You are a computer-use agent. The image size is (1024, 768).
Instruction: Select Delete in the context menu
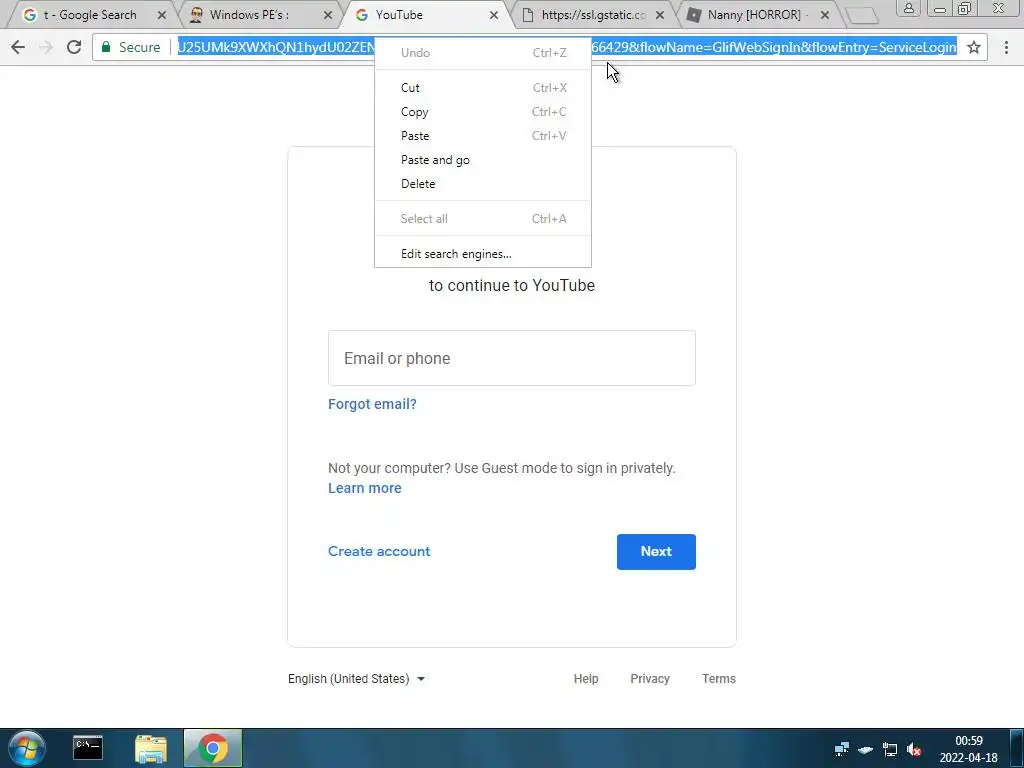(483, 184)
